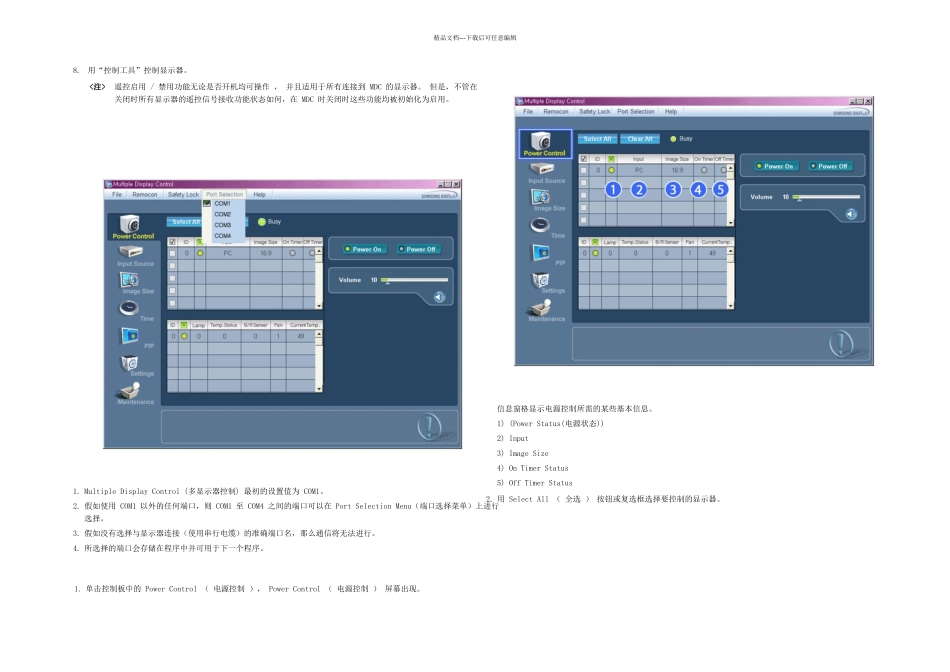Click Power Off in the COM menu window

pyautogui.click(x=417, y=249)
